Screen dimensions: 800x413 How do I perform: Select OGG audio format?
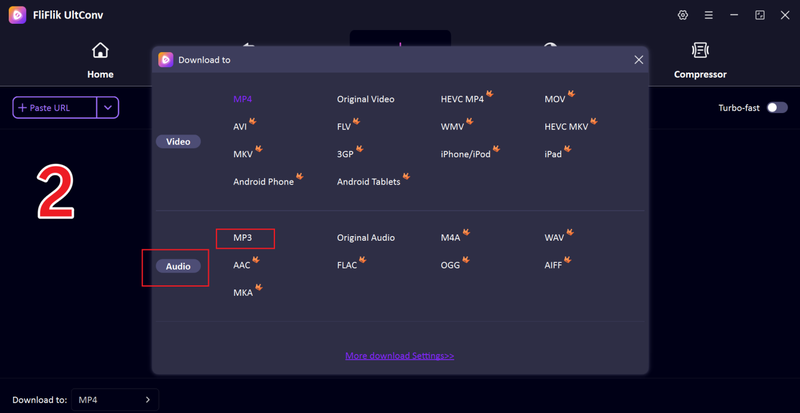(451, 265)
